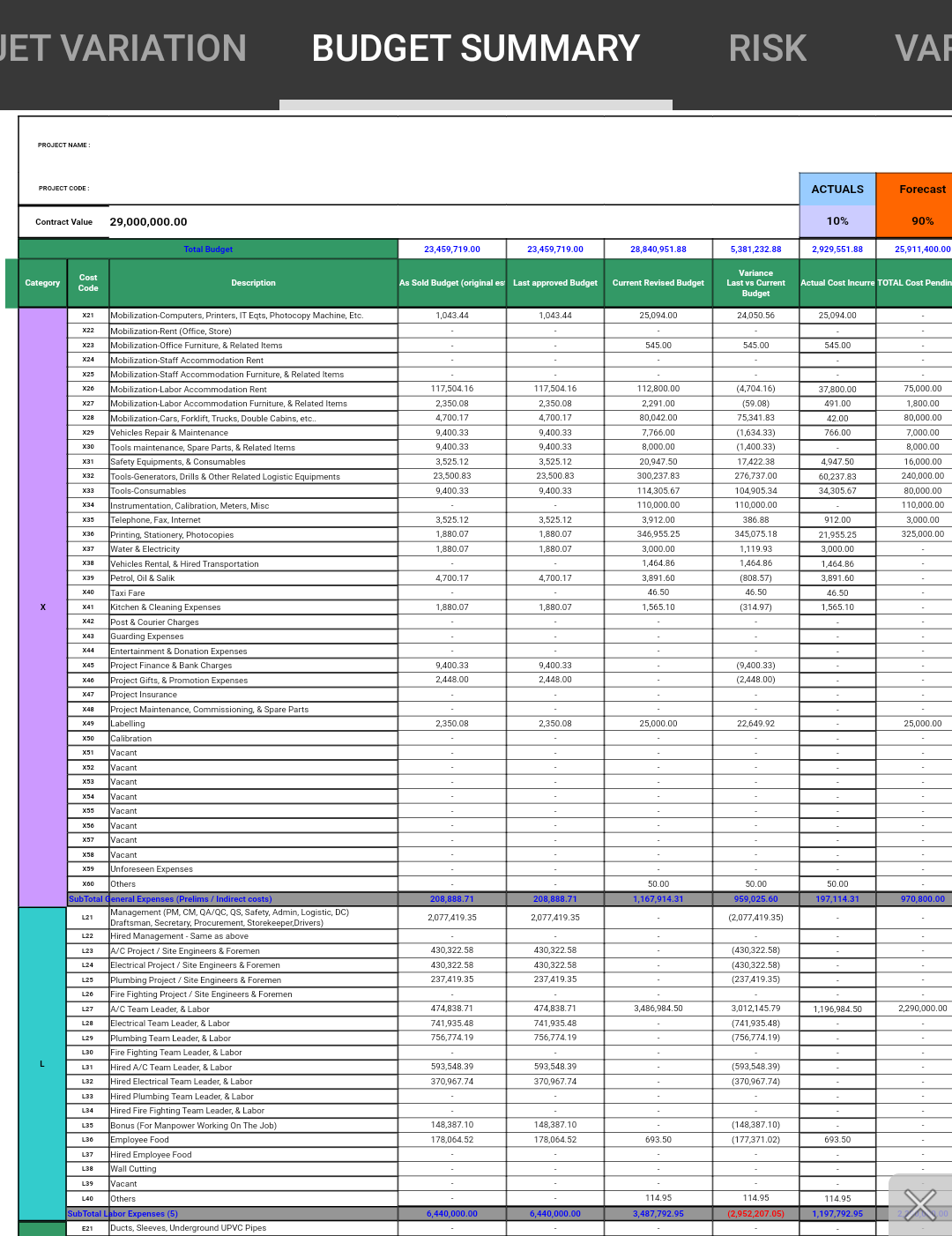Select the As Sold Budget column header

(452, 283)
